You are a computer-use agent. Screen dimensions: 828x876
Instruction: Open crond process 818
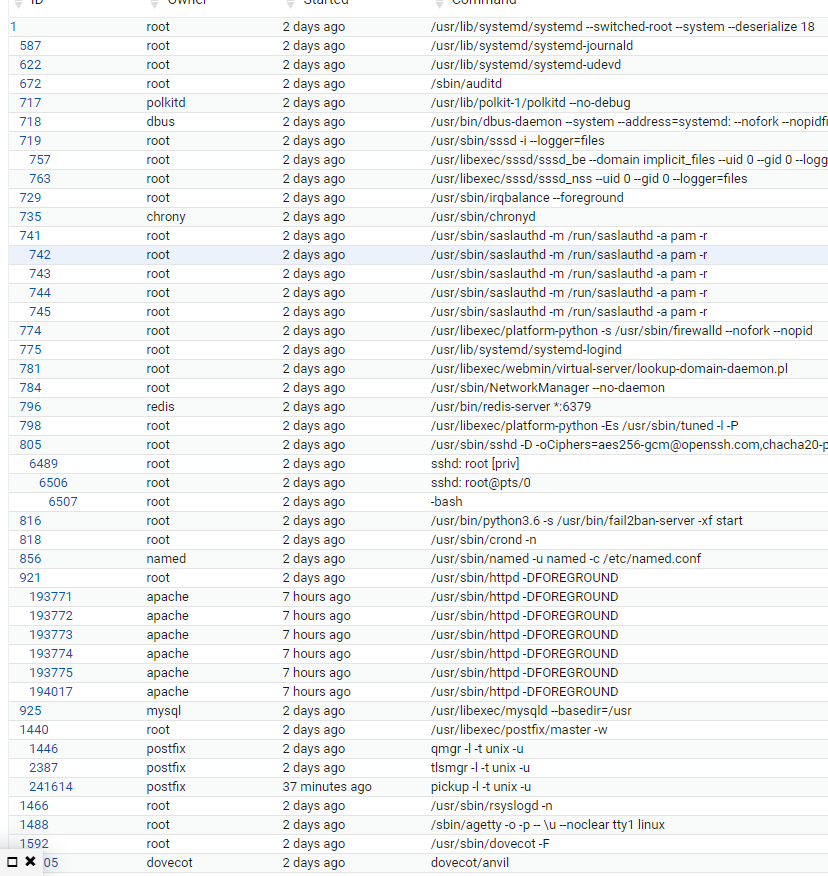pos(30,540)
